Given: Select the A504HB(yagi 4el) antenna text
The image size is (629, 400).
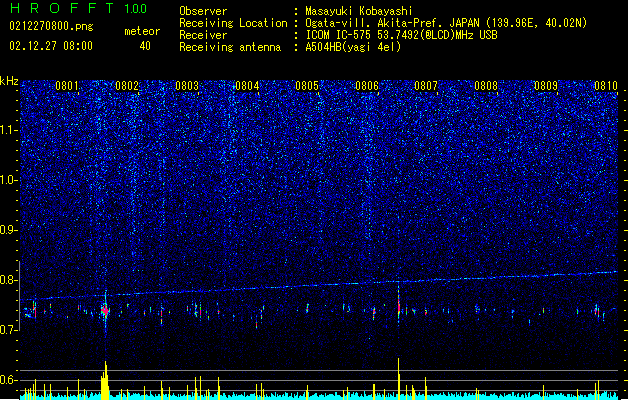Looking at the screenshot, I should pos(353,47).
